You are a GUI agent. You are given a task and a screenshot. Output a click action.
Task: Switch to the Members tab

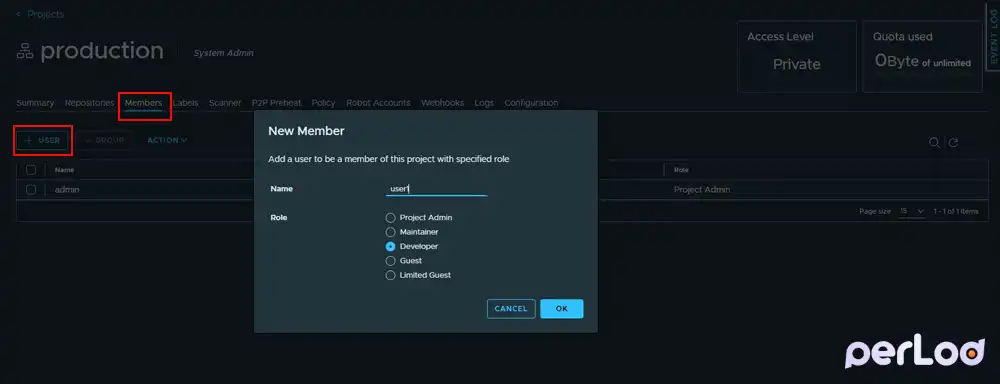[x=143, y=103]
